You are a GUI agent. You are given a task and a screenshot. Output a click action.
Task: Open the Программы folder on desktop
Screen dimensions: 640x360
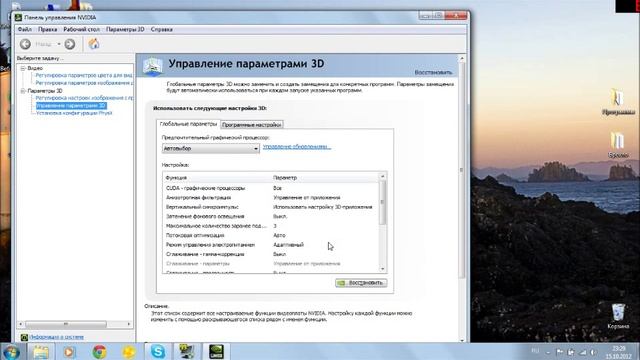coord(618,102)
